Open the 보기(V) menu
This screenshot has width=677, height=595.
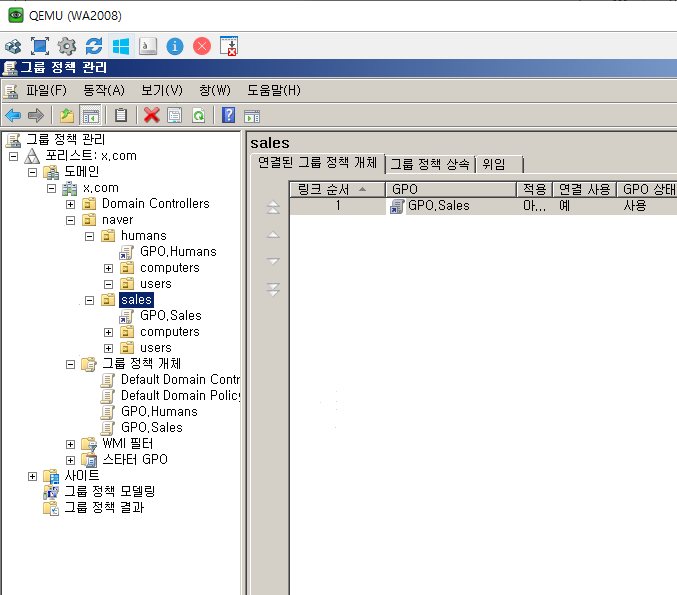point(162,90)
